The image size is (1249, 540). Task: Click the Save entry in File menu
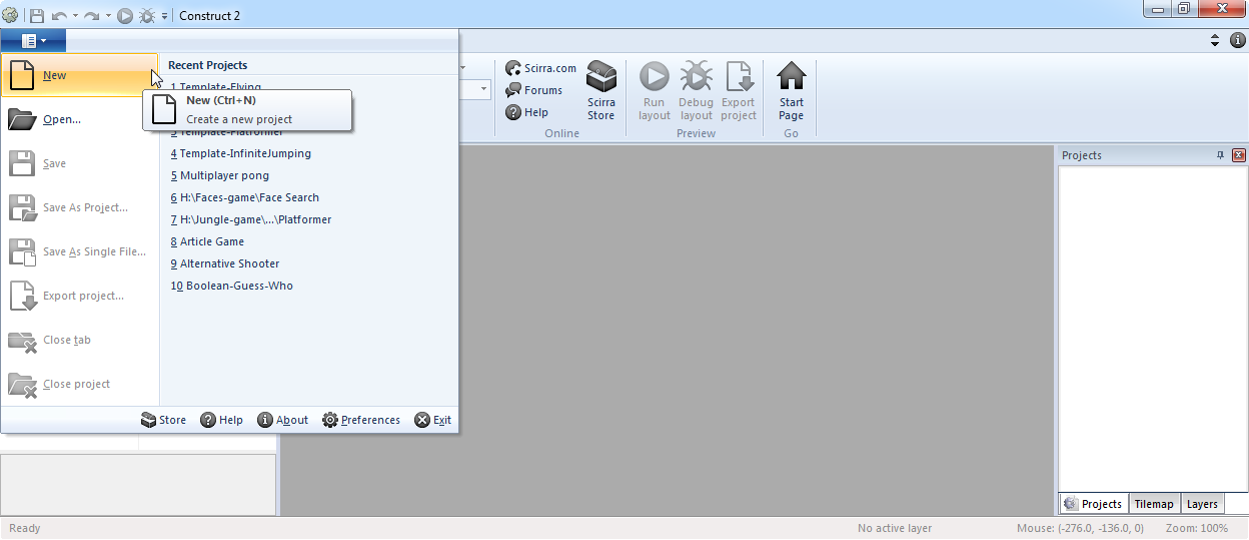(80, 163)
